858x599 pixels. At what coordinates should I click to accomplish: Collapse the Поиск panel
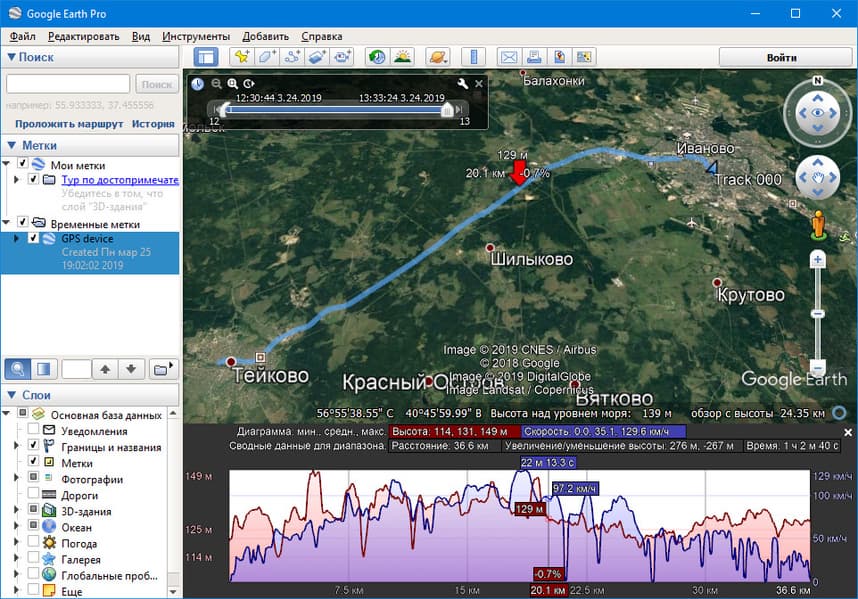click(11, 57)
